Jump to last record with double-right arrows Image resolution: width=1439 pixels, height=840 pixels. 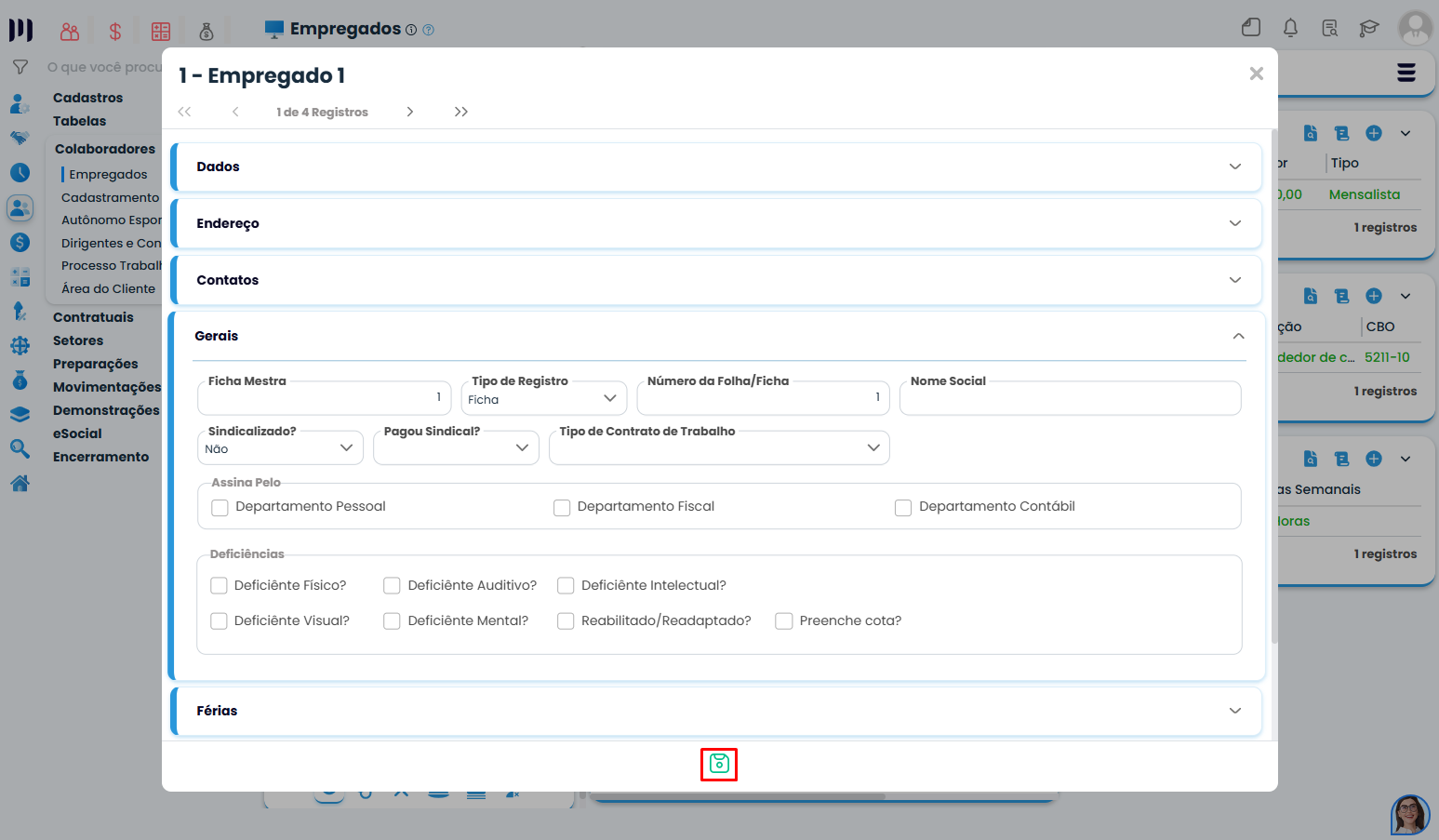coord(461,112)
